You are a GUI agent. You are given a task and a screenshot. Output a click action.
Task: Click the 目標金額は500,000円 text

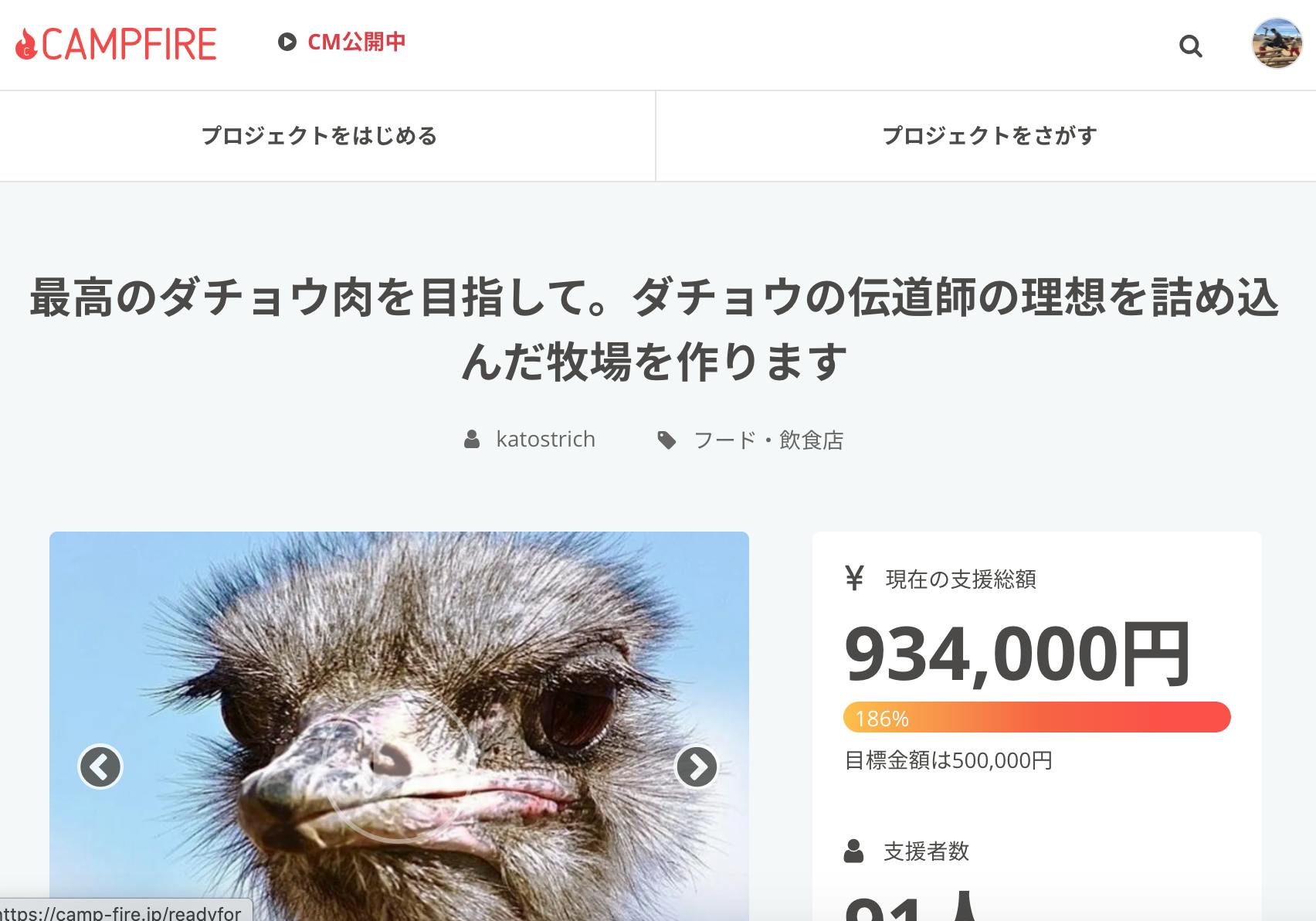[948, 760]
